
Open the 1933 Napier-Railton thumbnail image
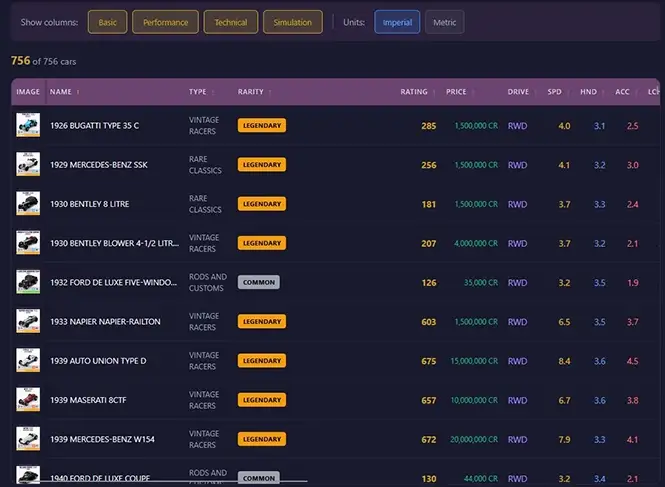point(28,321)
